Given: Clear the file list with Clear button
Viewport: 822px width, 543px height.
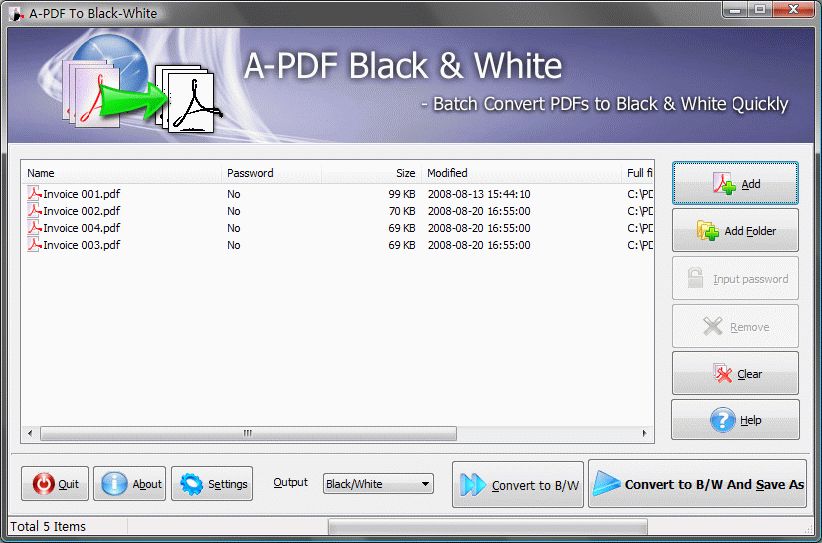Looking at the screenshot, I should tap(735, 373).
